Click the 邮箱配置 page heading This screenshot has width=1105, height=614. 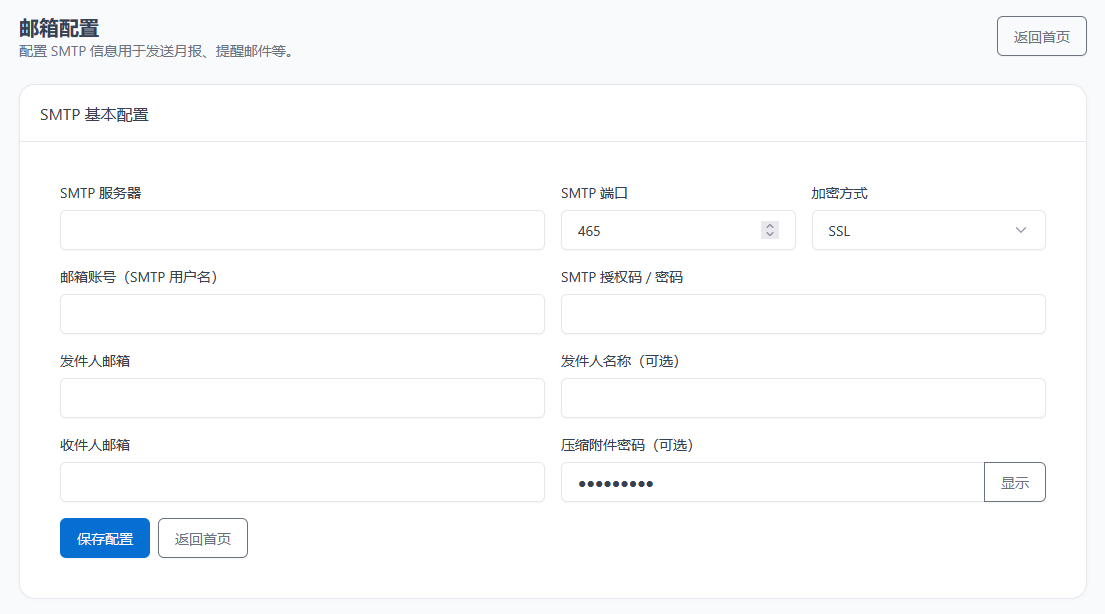click(59, 28)
